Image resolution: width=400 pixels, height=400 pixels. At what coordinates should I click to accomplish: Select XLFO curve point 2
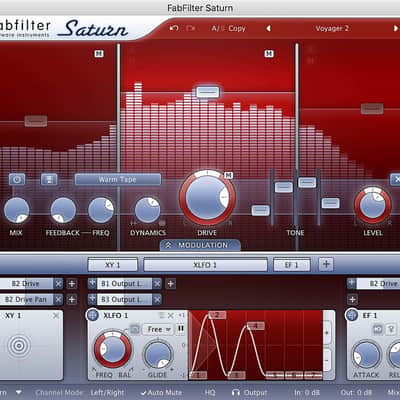point(217,315)
